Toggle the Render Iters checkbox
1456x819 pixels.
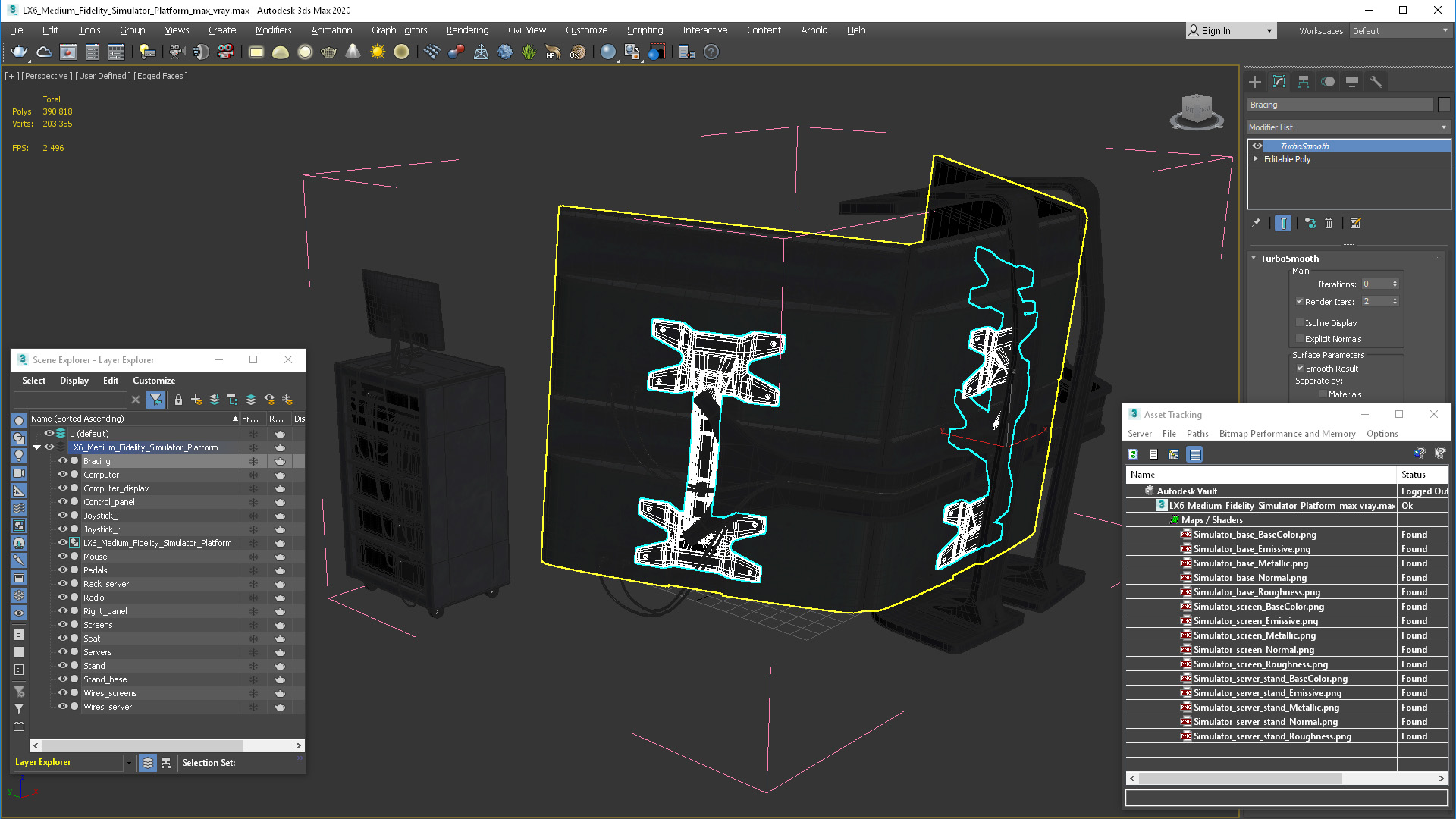tap(1300, 301)
